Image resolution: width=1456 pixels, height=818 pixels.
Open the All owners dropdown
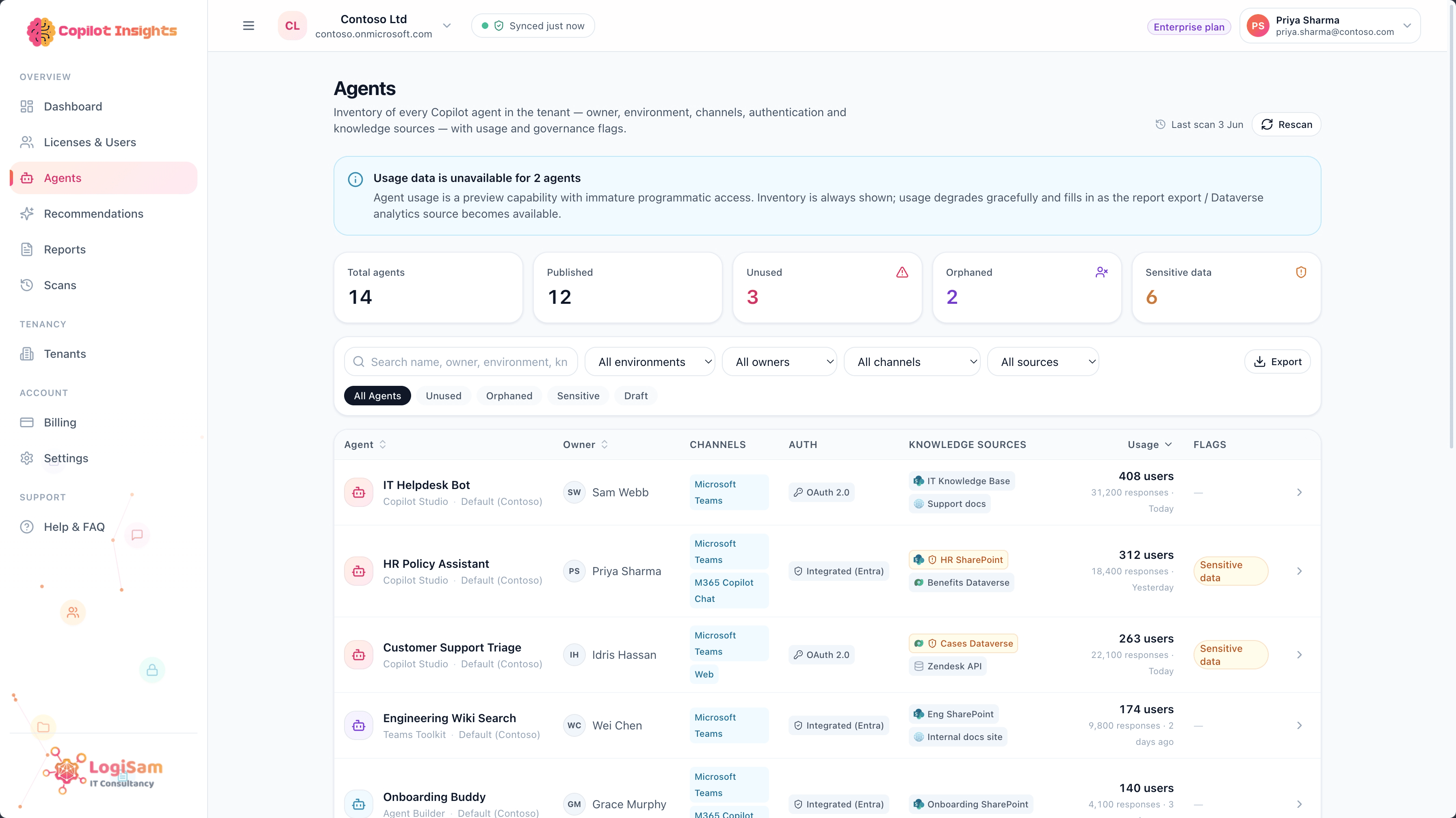pos(779,361)
